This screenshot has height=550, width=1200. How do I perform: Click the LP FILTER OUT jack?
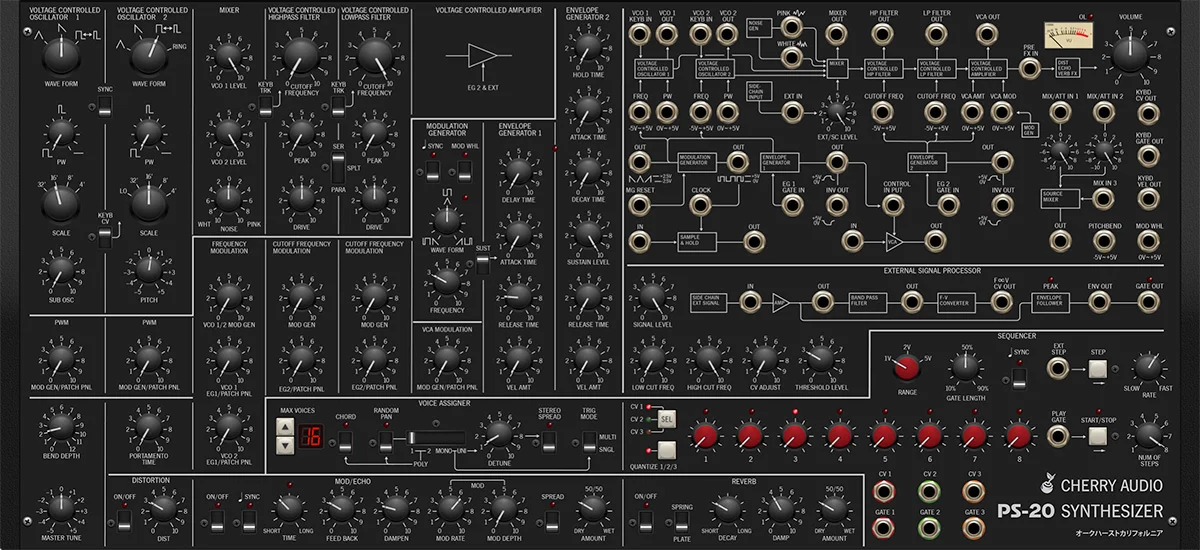[x=937, y=34]
